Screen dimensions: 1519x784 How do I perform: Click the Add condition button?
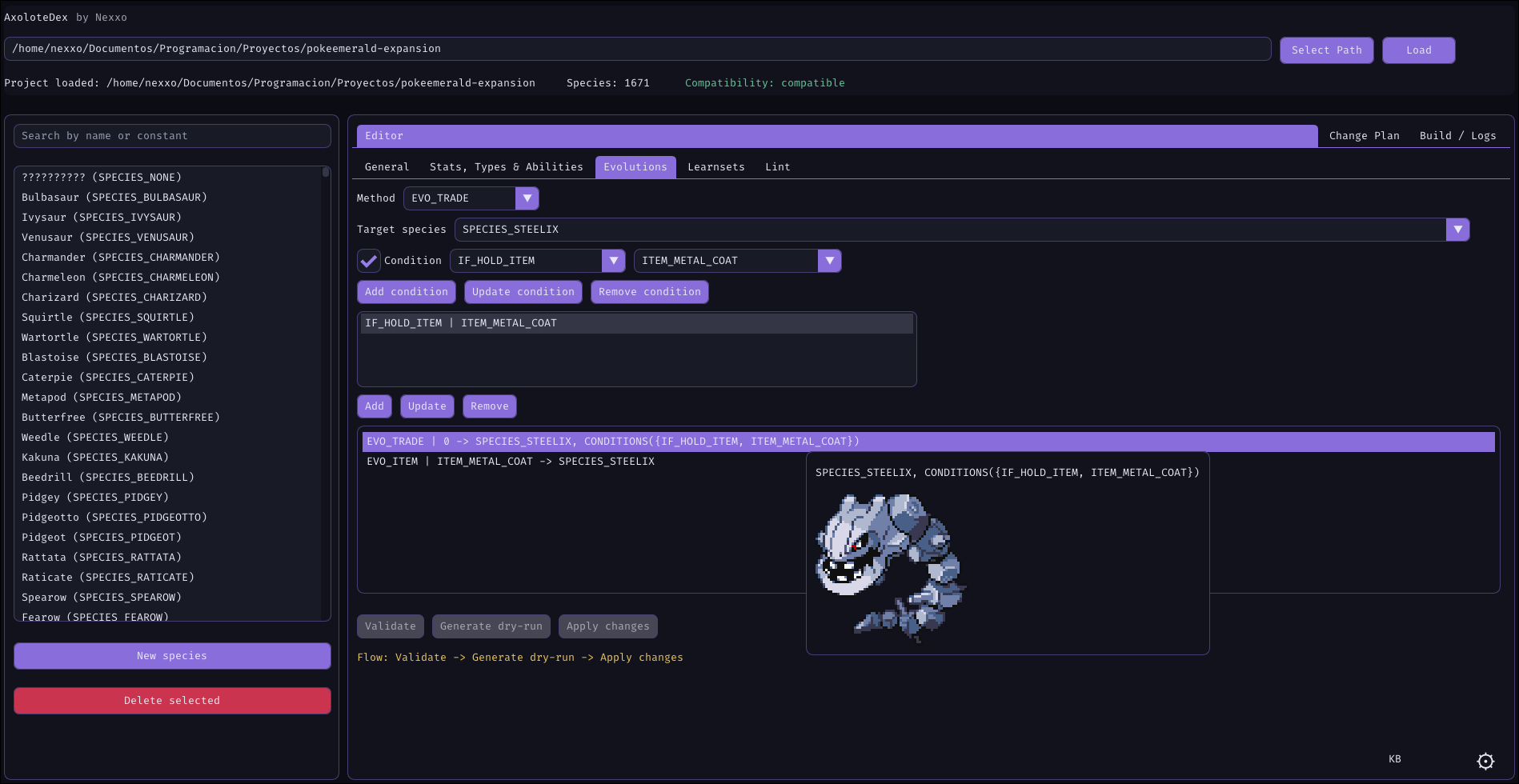point(407,292)
